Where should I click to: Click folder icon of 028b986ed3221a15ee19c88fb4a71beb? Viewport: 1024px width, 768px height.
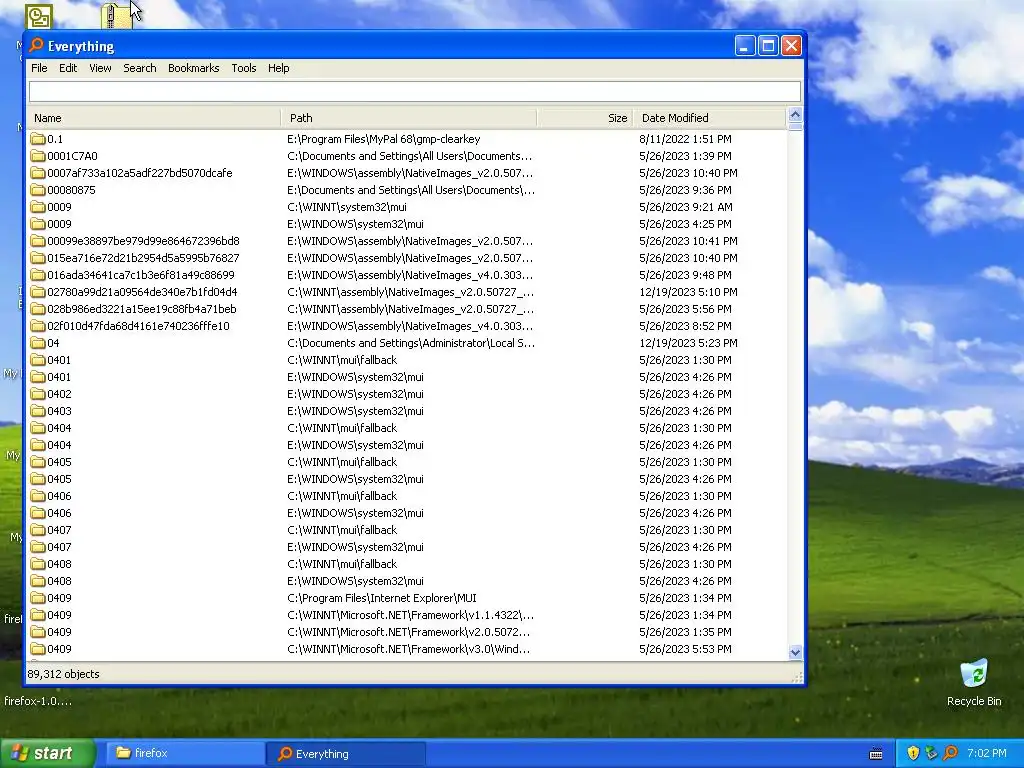pos(38,309)
